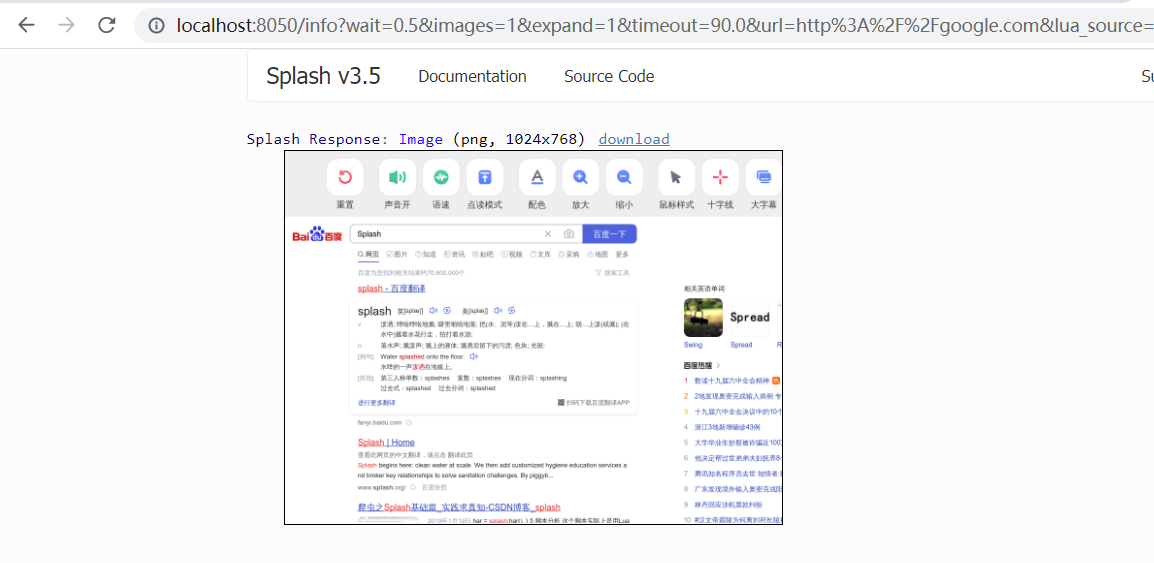Click the Swing word thumbnail image
The image size is (1154, 563).
point(703,317)
